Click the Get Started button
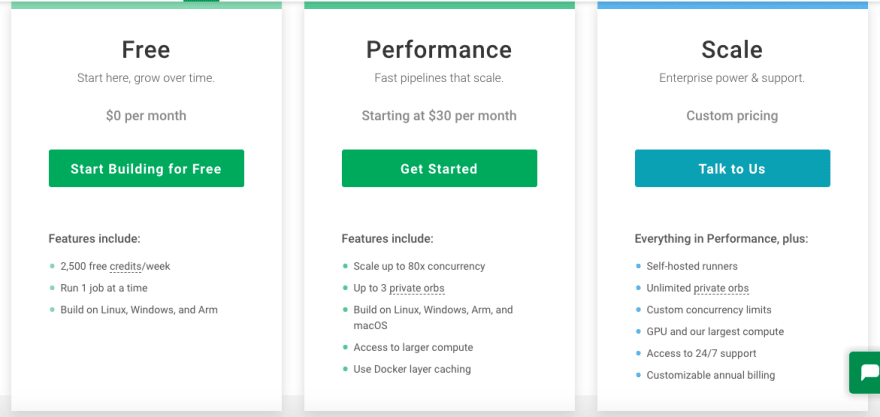Image resolution: width=880 pixels, height=417 pixels. pyautogui.click(x=439, y=168)
